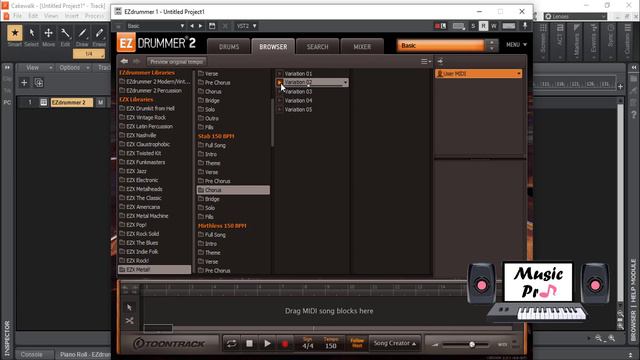This screenshot has height=360, width=640.
Task: Select Variation 05 in the list
Action: 298,109
